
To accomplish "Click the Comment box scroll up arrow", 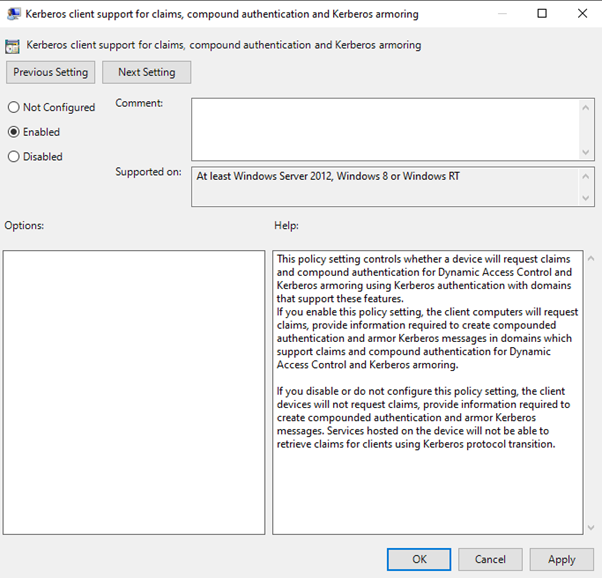I will point(585,108).
